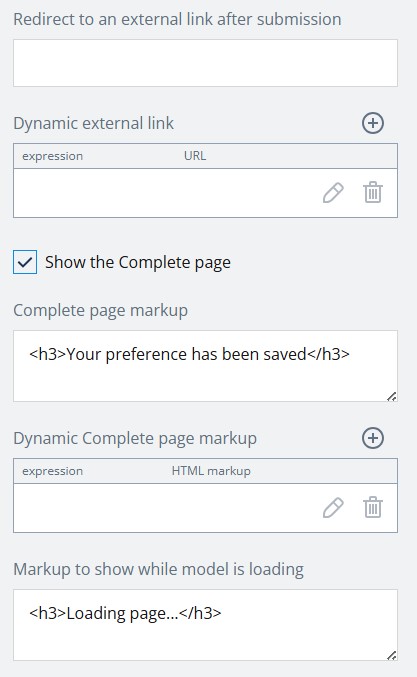Click the 'Markup to show while model is loading' label

pos(158,569)
